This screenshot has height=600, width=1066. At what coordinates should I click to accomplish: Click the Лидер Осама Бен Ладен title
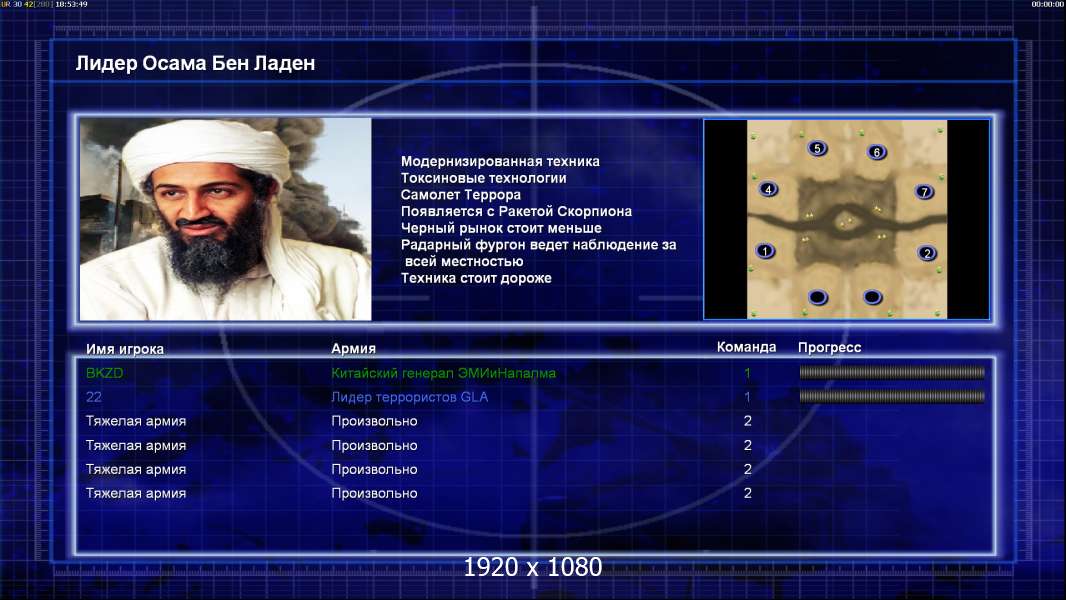[x=195, y=63]
